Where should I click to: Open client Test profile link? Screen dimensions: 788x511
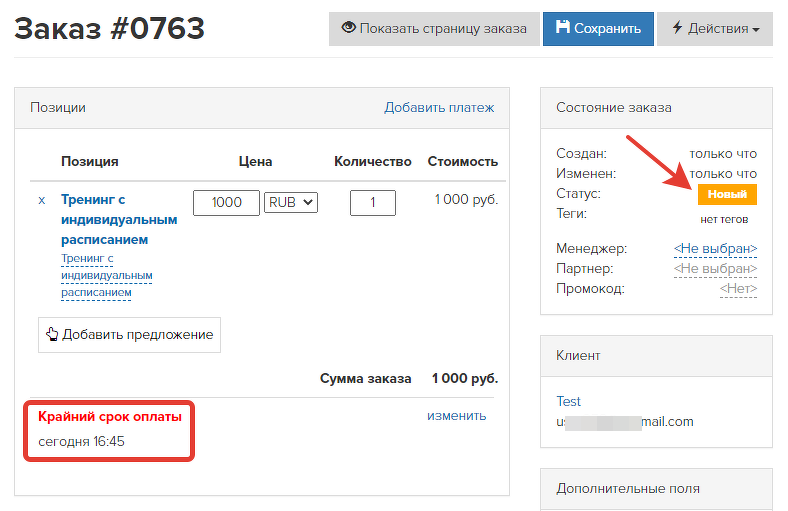(568, 401)
